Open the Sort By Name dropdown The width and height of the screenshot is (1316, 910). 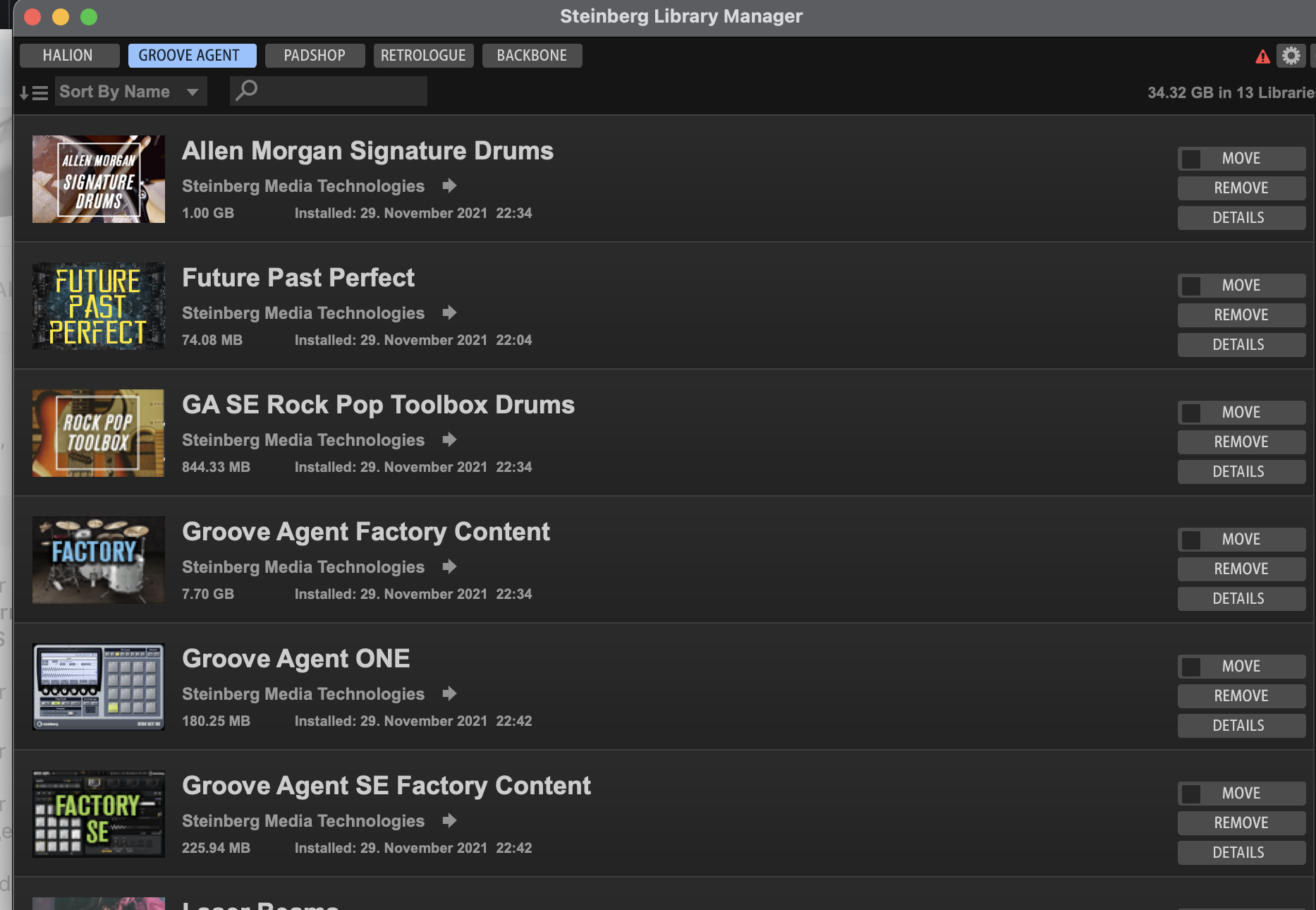131,92
